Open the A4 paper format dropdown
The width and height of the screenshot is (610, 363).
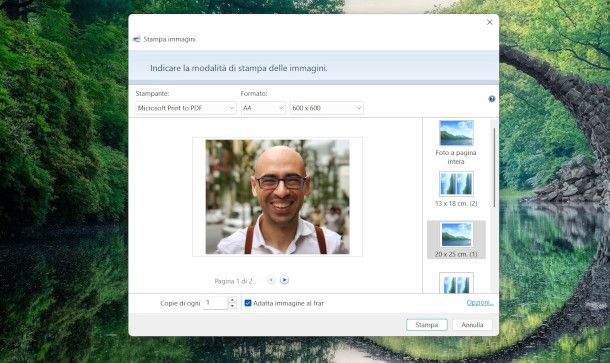pos(263,108)
